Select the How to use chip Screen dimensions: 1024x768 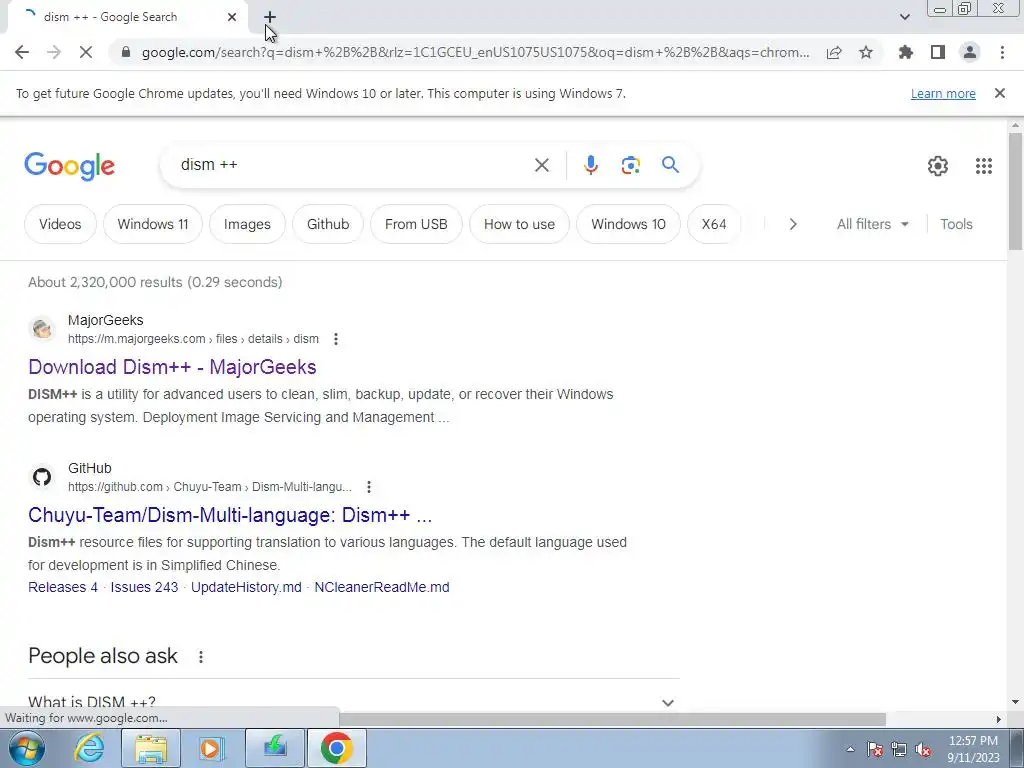pos(519,224)
